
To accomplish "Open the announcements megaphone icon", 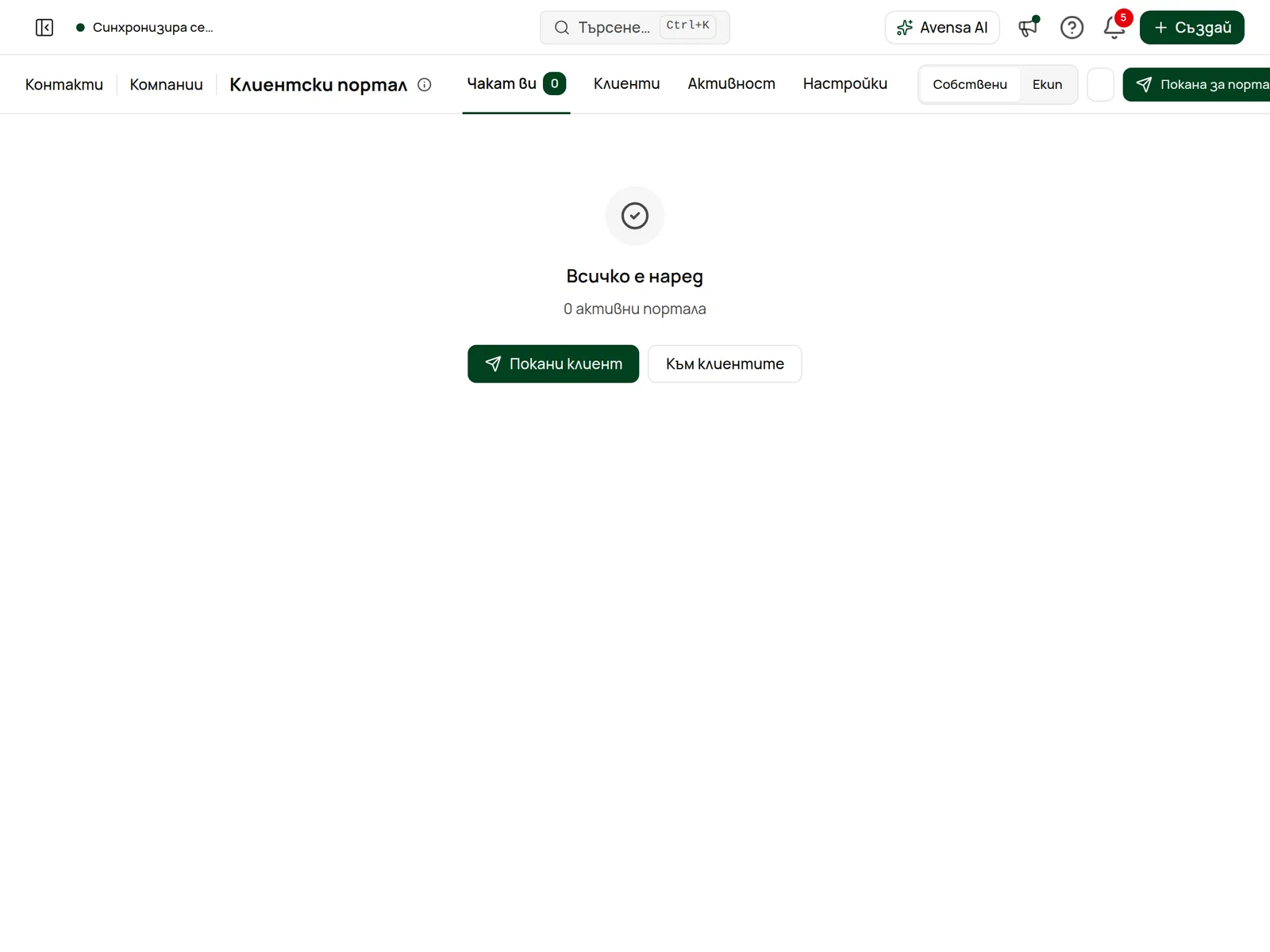I will tap(1029, 28).
